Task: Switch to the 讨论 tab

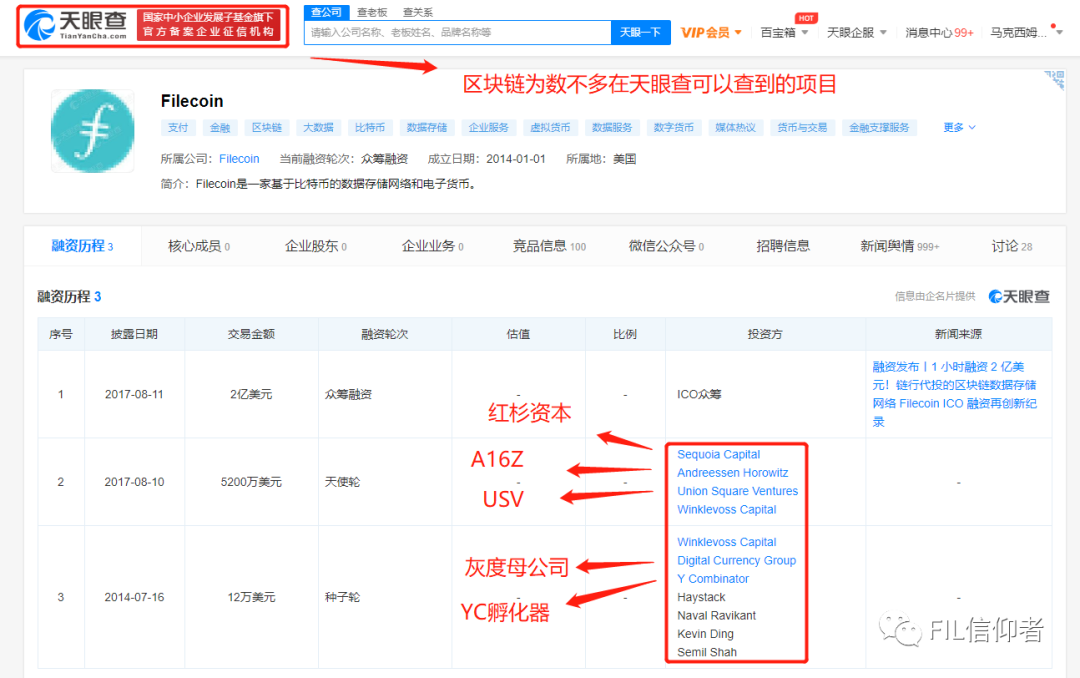Action: [x=1010, y=245]
